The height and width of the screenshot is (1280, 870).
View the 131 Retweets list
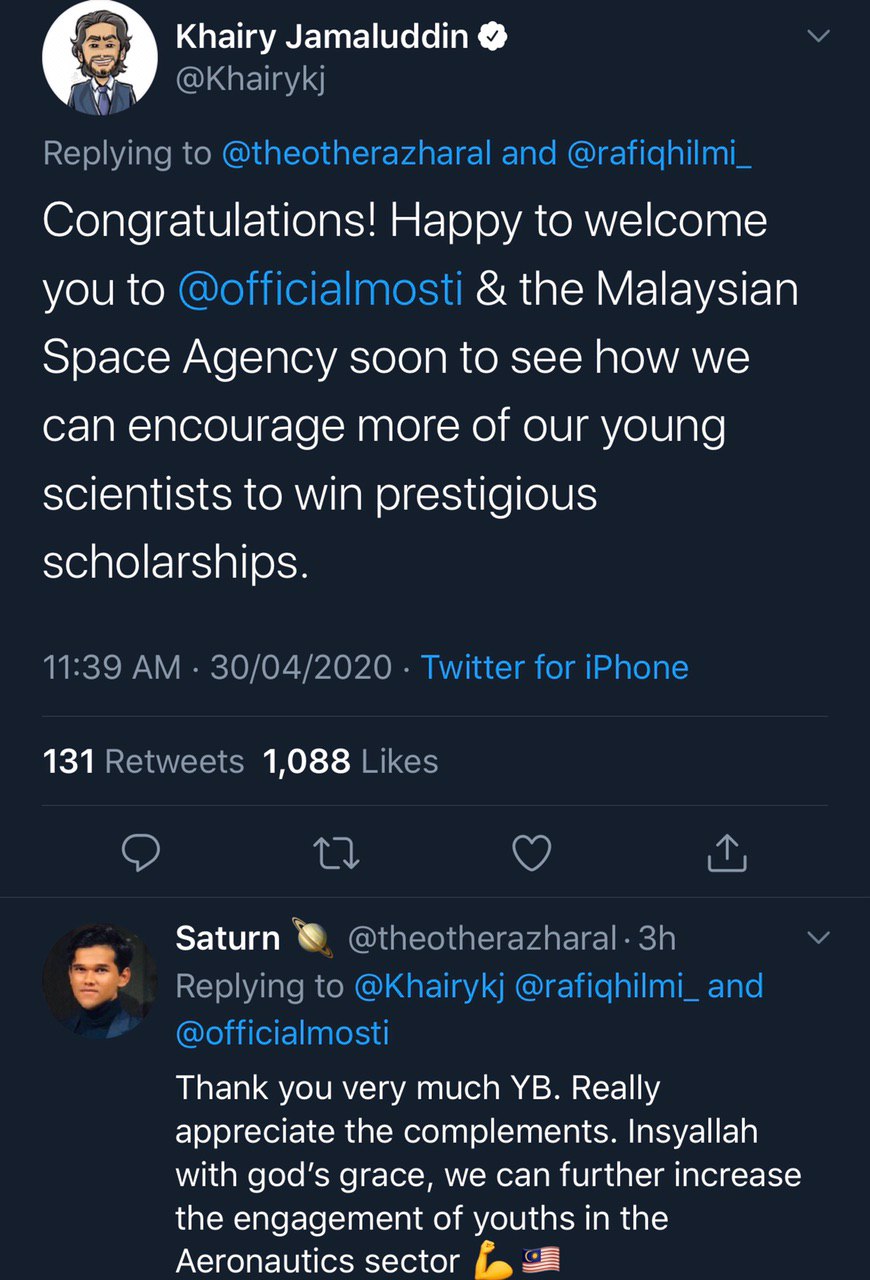tap(143, 762)
